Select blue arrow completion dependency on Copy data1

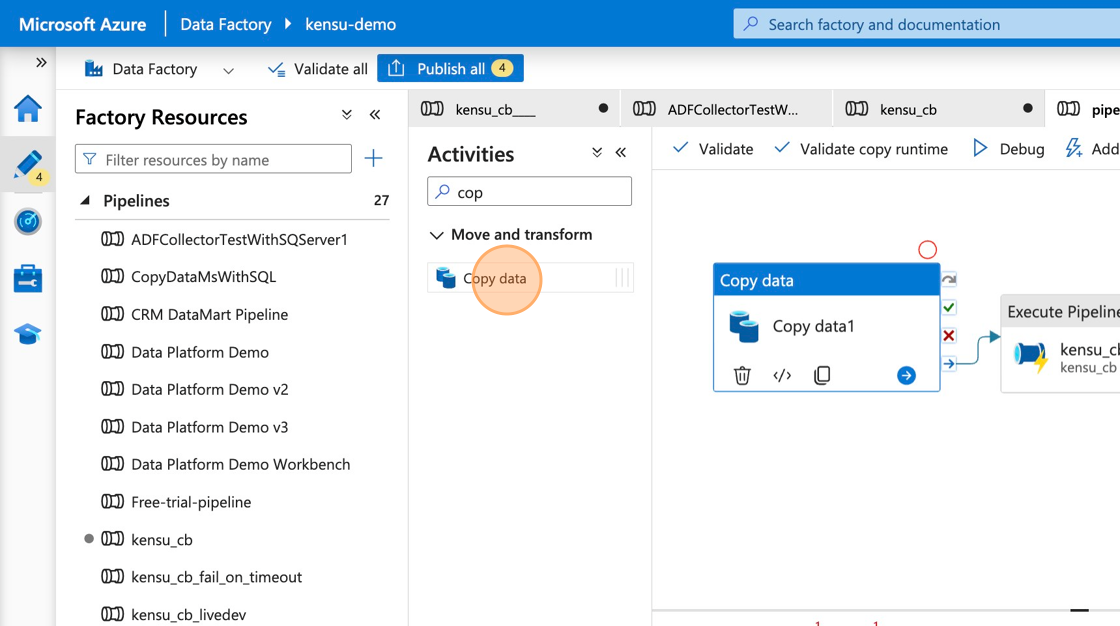tap(949, 364)
